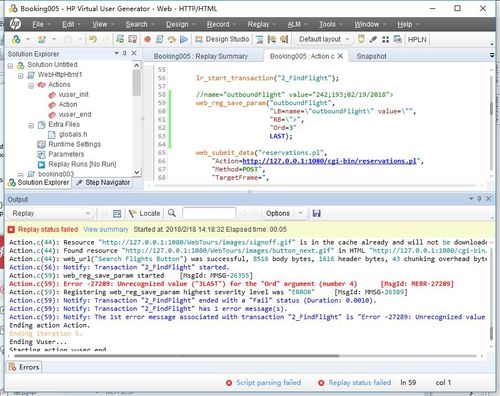500x396 pixels.
Task: Click the four-squares grid icon in toolbar
Action: click(x=385, y=39)
